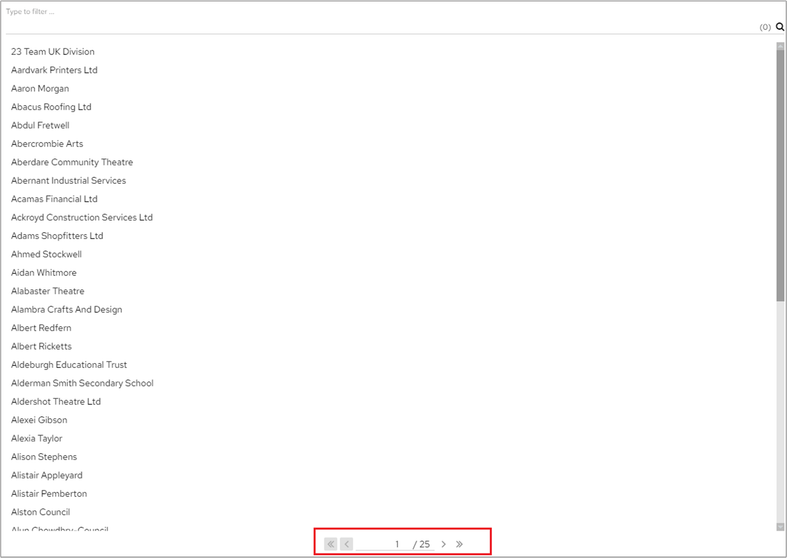Select 'Alistair Appleyard'
This screenshot has height=558, width=787.
[x=47, y=475]
